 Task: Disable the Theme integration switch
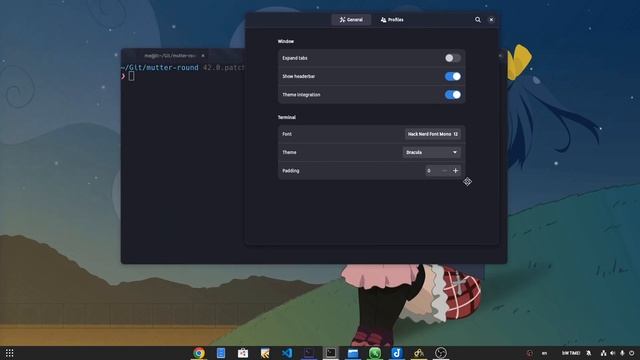(x=453, y=95)
